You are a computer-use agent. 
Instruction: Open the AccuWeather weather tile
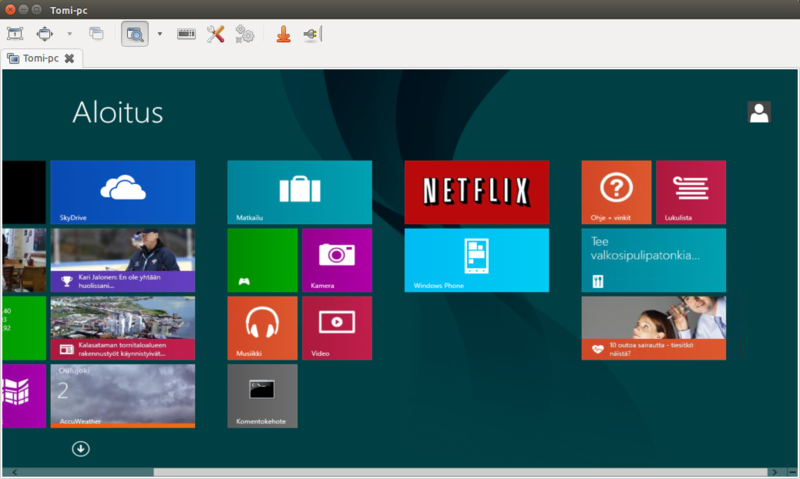(122, 395)
